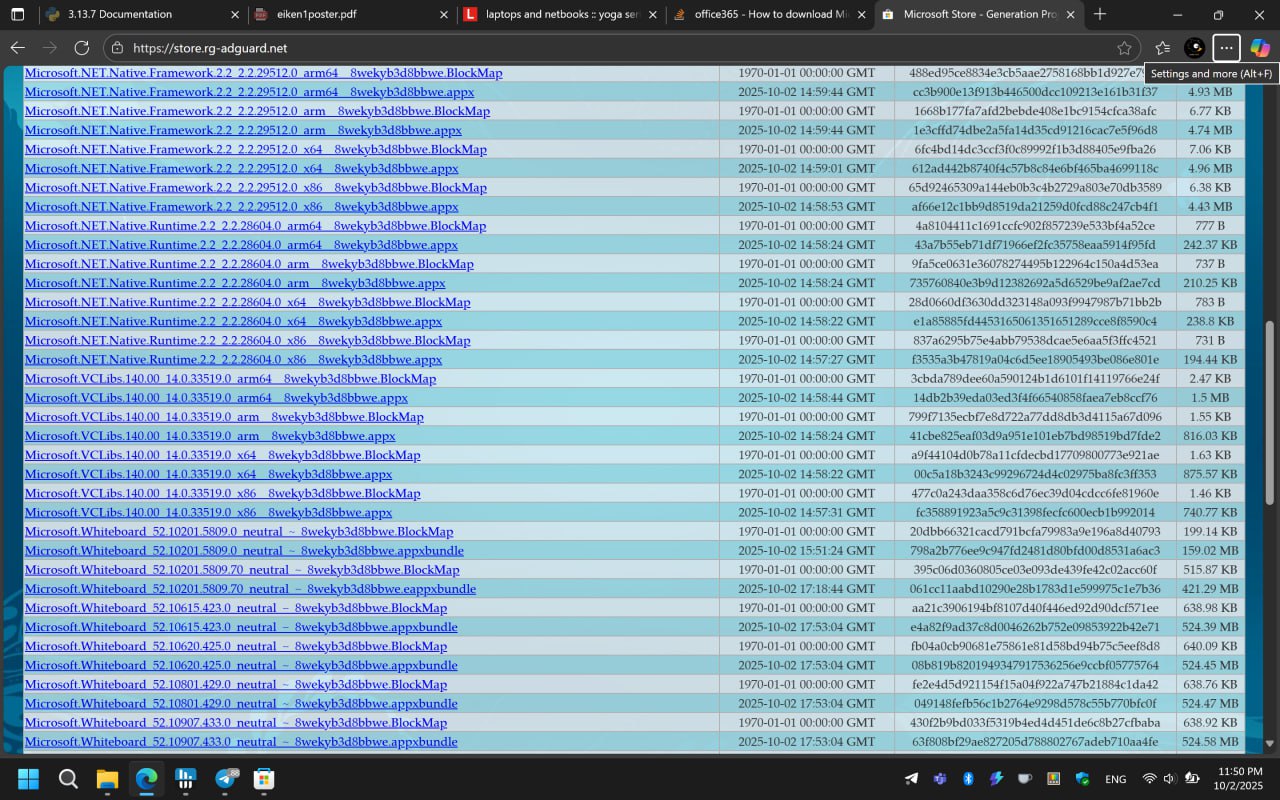Viewport: 1280px width, 800px height.
Task: Click the address bar URL field
Action: coord(600,48)
